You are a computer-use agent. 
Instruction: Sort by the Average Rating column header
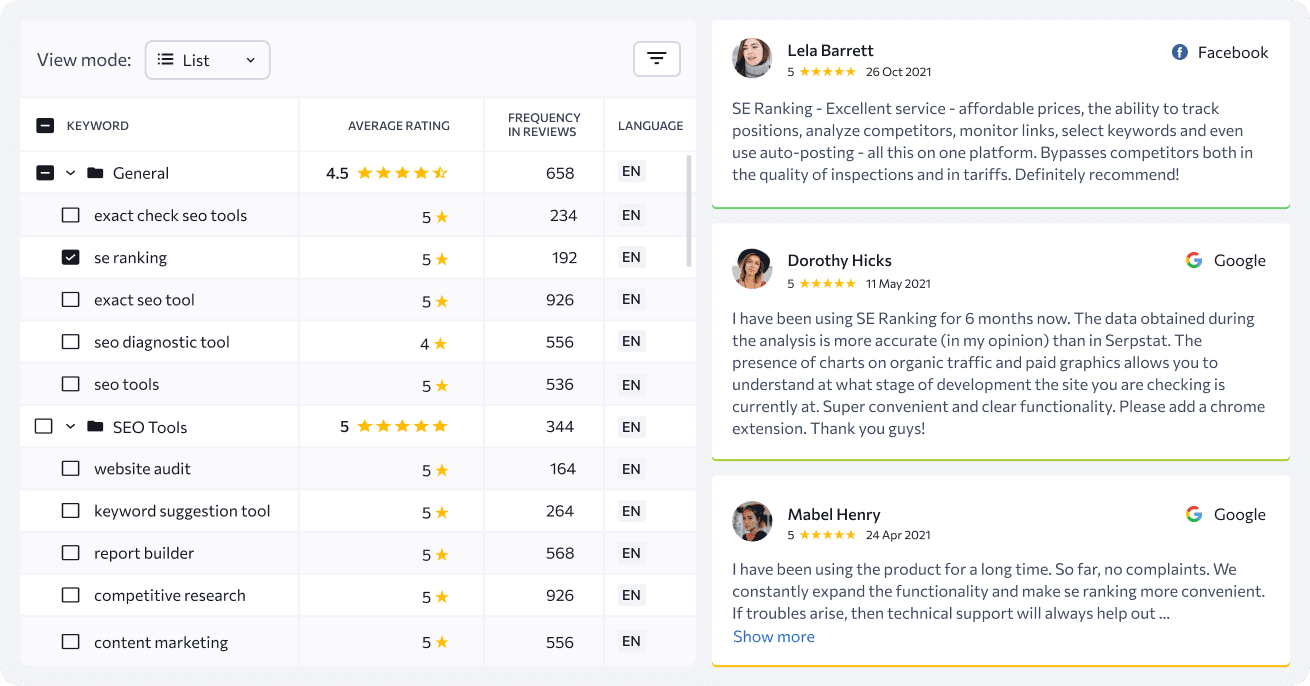coord(399,126)
